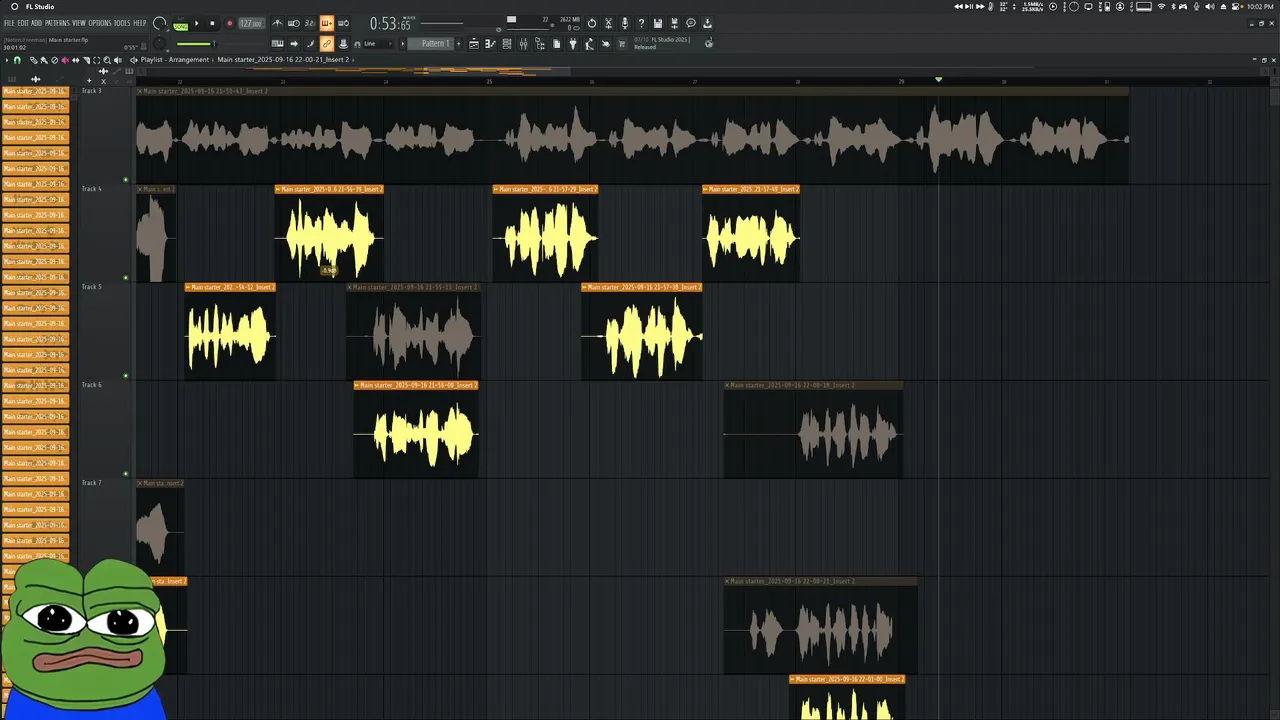
Task: Toggle the countdown before recording
Action: tap(310, 23)
